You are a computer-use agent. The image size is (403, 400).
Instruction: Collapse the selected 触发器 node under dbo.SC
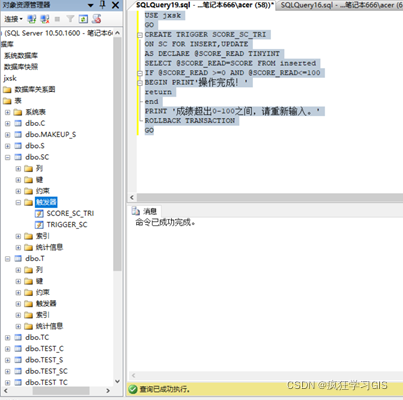pyautogui.click(x=18, y=202)
